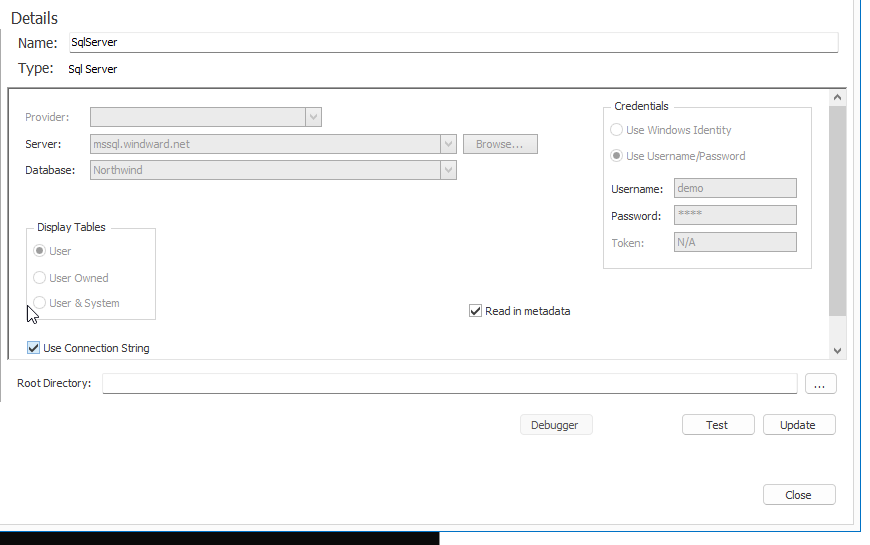This screenshot has width=870, height=545.
Task: Click the Username field
Action: 735,188
